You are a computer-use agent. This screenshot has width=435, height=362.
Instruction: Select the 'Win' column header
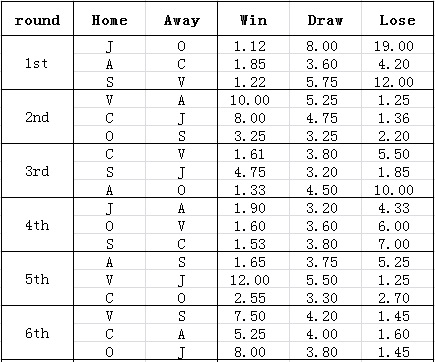253,19
